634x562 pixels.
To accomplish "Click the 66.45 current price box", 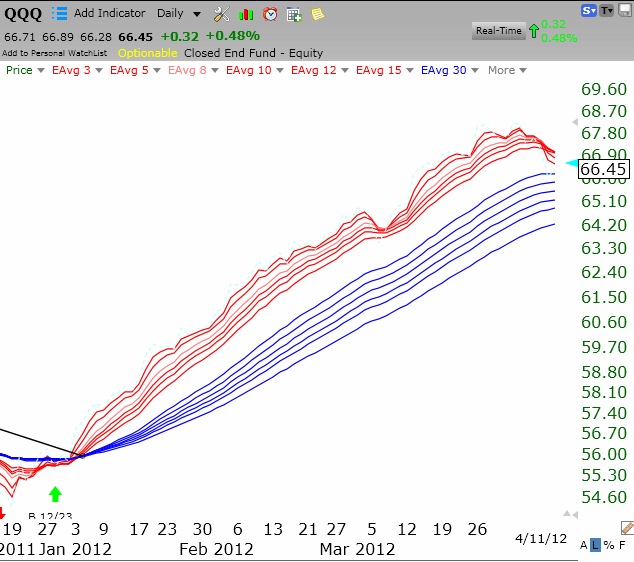I will tap(604, 169).
